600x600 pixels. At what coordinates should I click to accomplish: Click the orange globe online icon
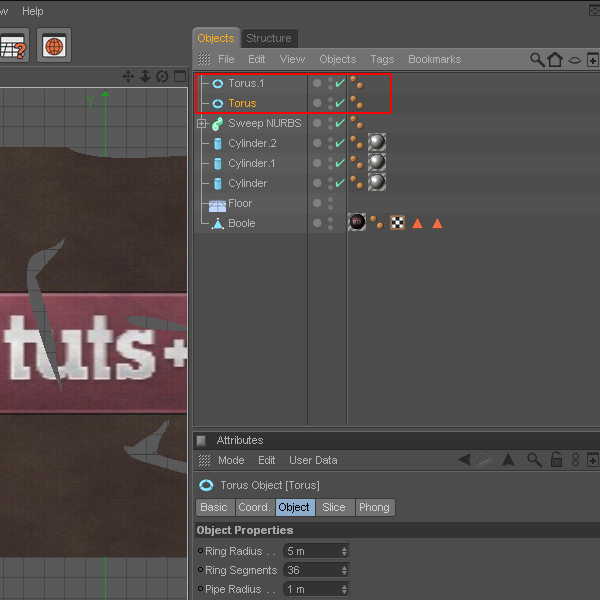[x=54, y=45]
